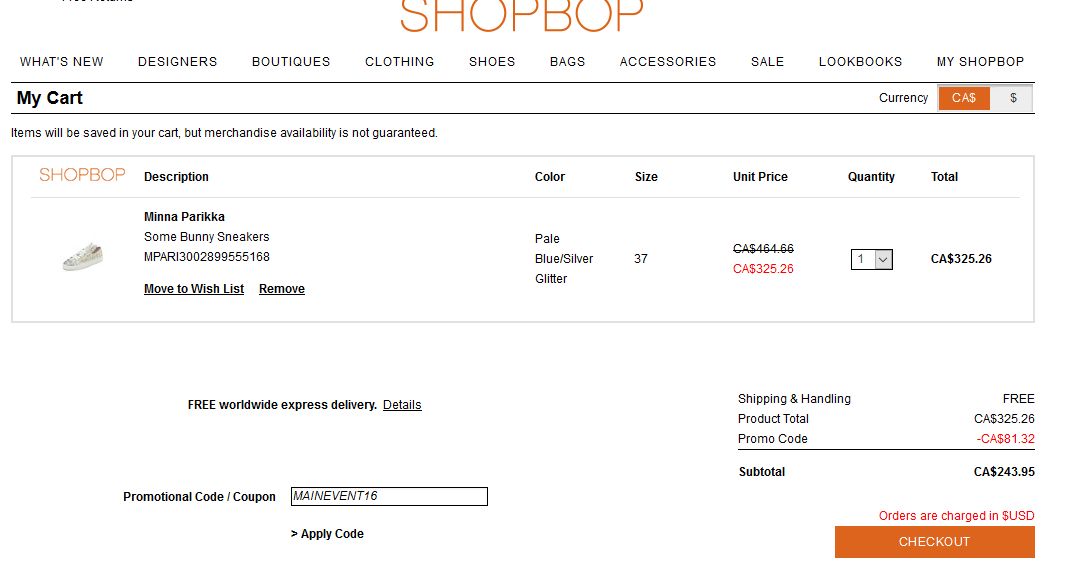Move sneakers to Wish List

tap(194, 288)
